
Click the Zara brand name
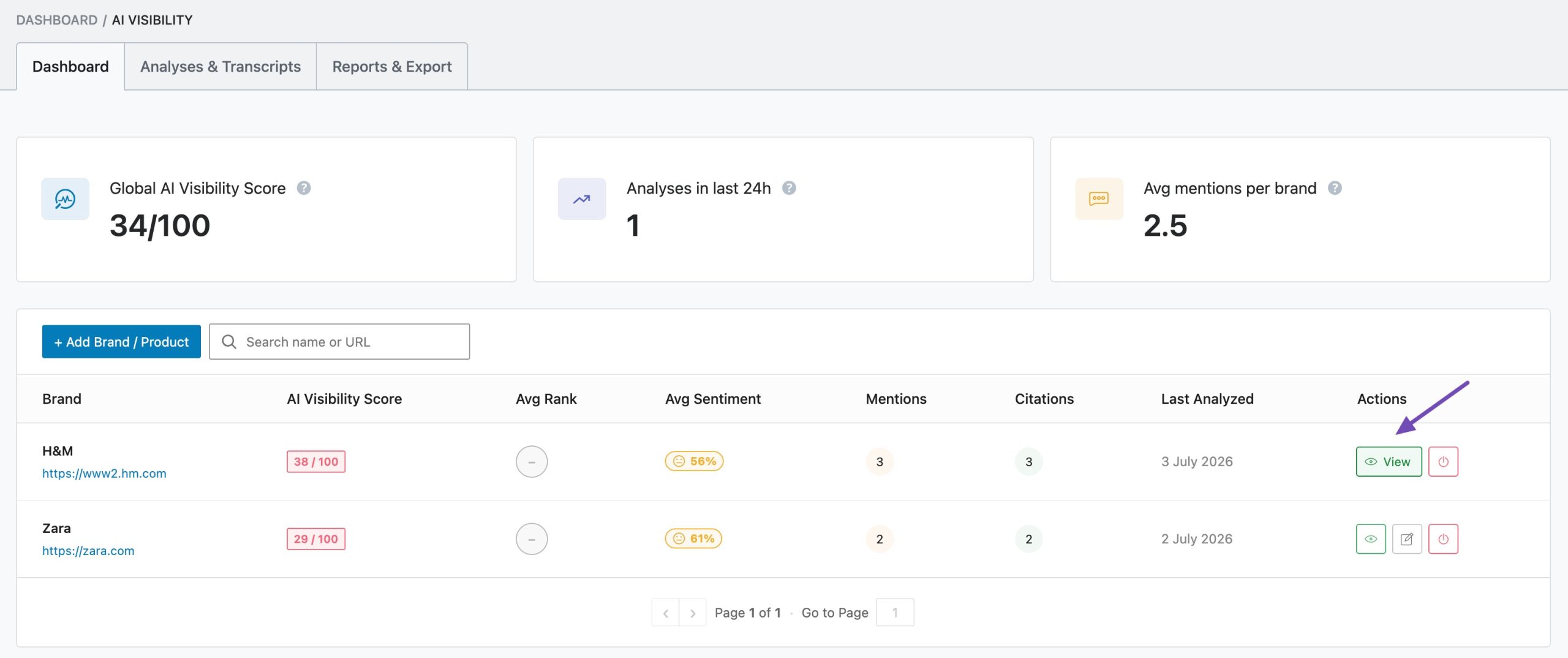56,528
